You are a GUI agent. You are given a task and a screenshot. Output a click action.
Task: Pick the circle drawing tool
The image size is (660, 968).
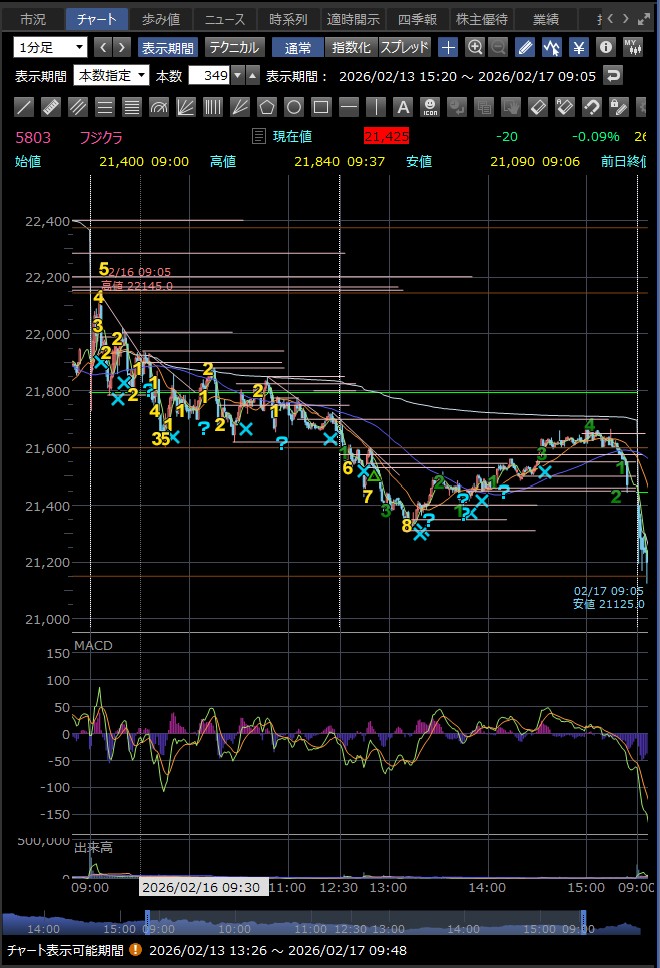(x=294, y=106)
